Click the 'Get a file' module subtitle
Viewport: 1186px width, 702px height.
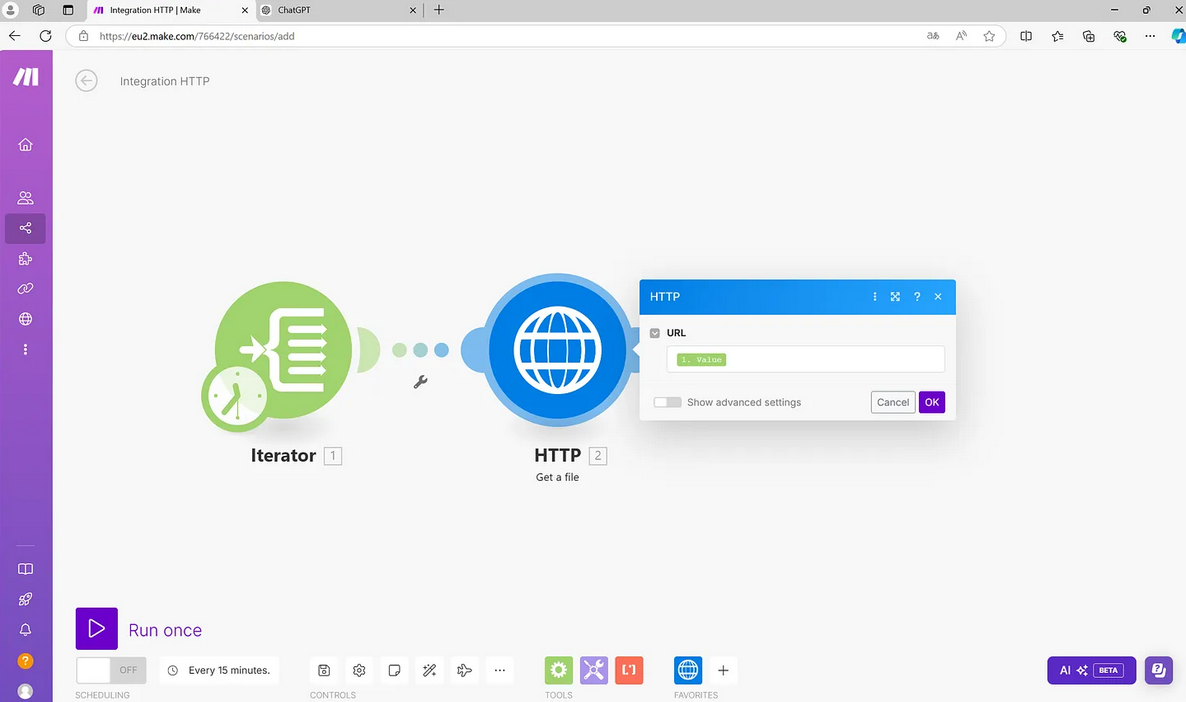click(x=557, y=477)
